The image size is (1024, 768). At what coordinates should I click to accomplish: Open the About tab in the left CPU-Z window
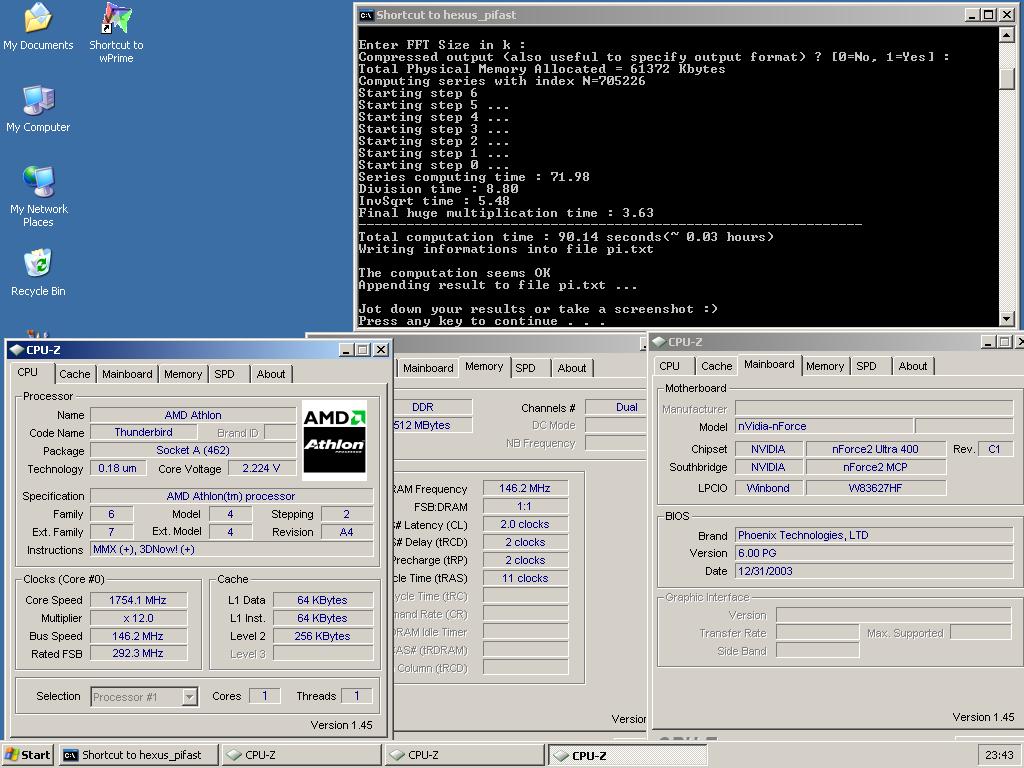(x=270, y=374)
